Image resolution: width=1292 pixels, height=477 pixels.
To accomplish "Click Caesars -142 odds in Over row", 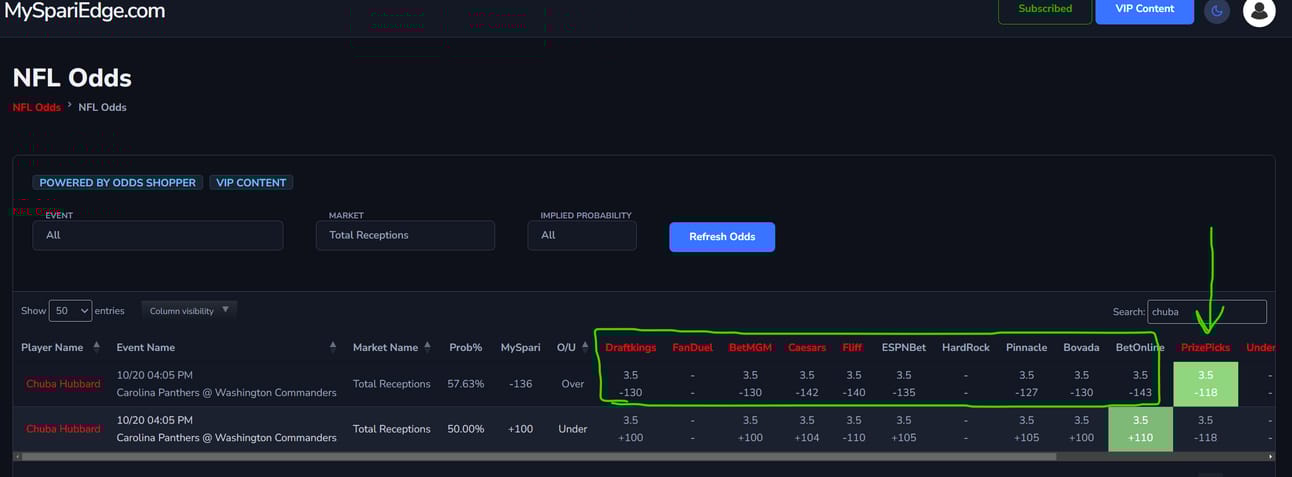I will click(807, 393).
